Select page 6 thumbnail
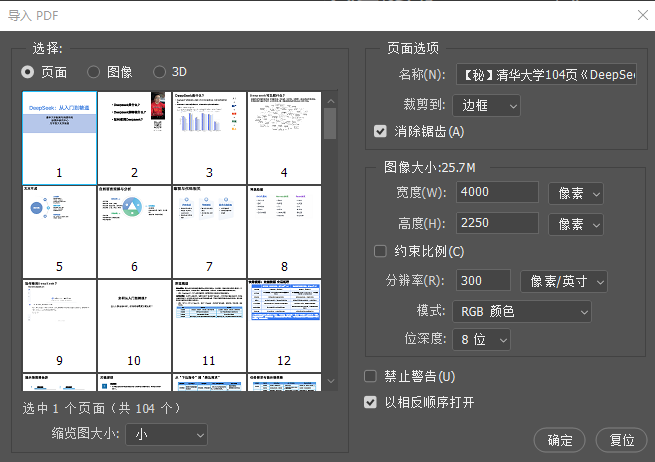The width and height of the screenshot is (655, 462). 135,232
